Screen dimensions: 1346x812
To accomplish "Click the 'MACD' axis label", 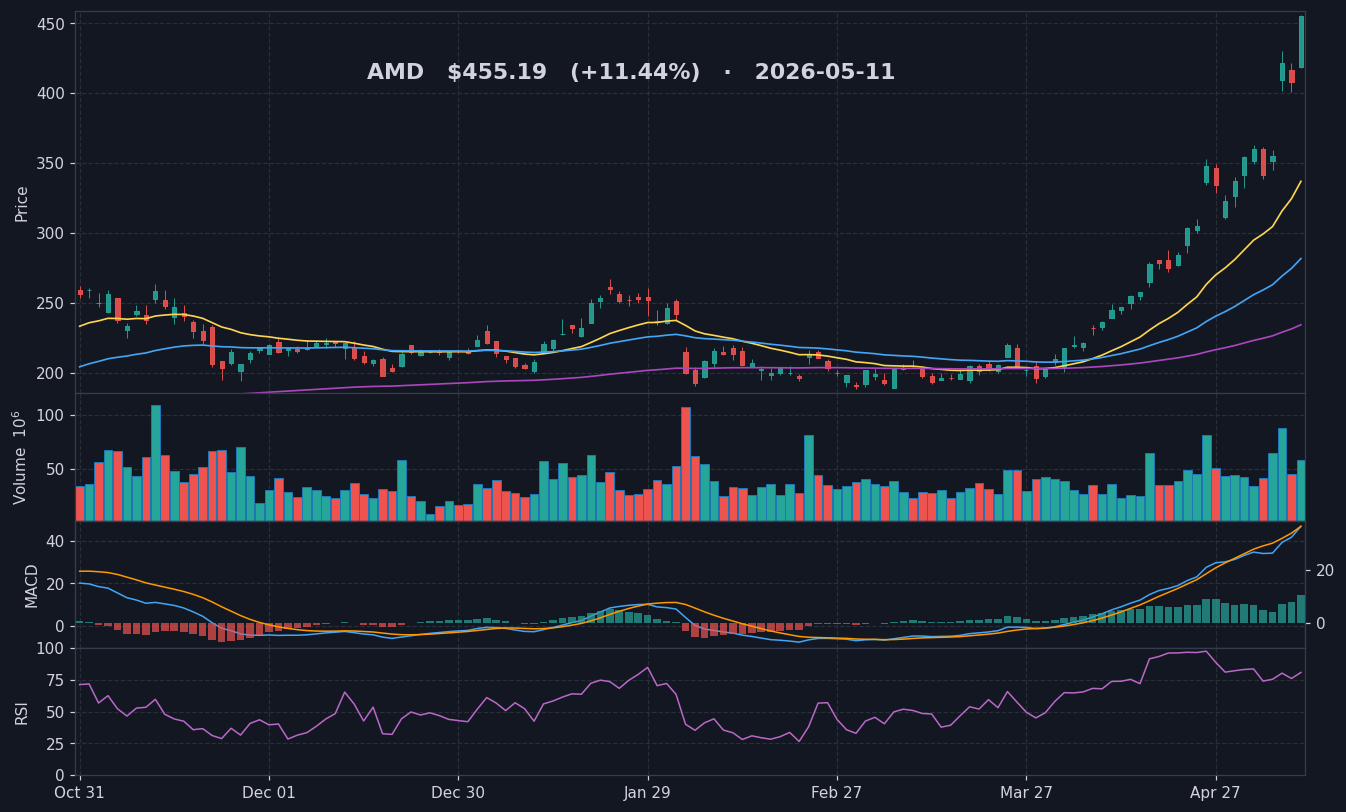I will tap(32, 586).
